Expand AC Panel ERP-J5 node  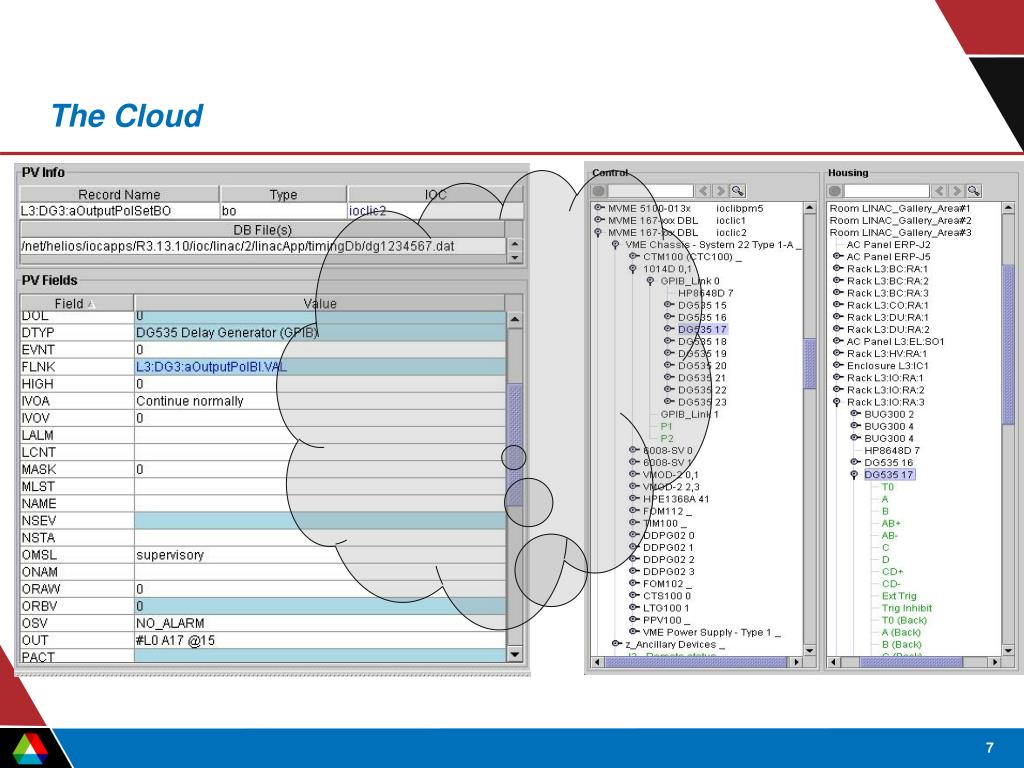[837, 257]
